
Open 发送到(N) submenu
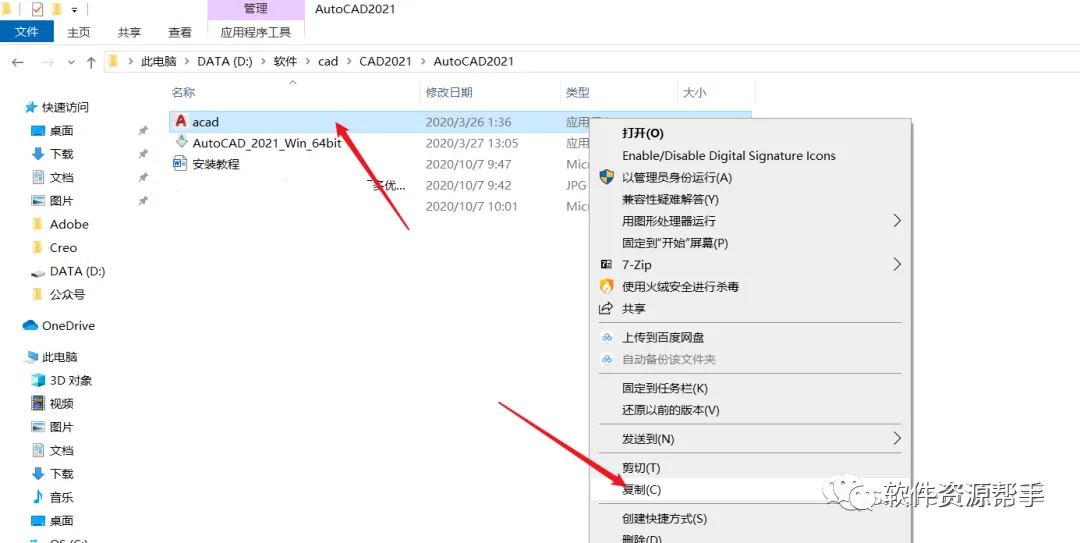648,439
